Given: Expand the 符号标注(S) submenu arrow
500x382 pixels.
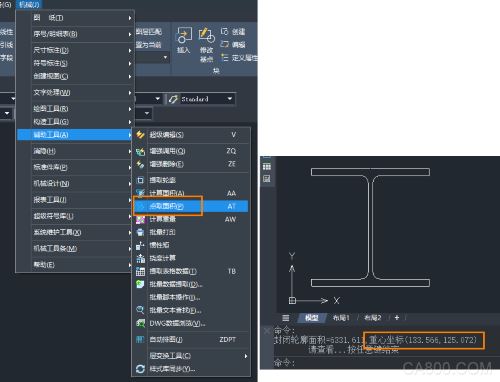Looking at the screenshot, I should tap(130, 63).
